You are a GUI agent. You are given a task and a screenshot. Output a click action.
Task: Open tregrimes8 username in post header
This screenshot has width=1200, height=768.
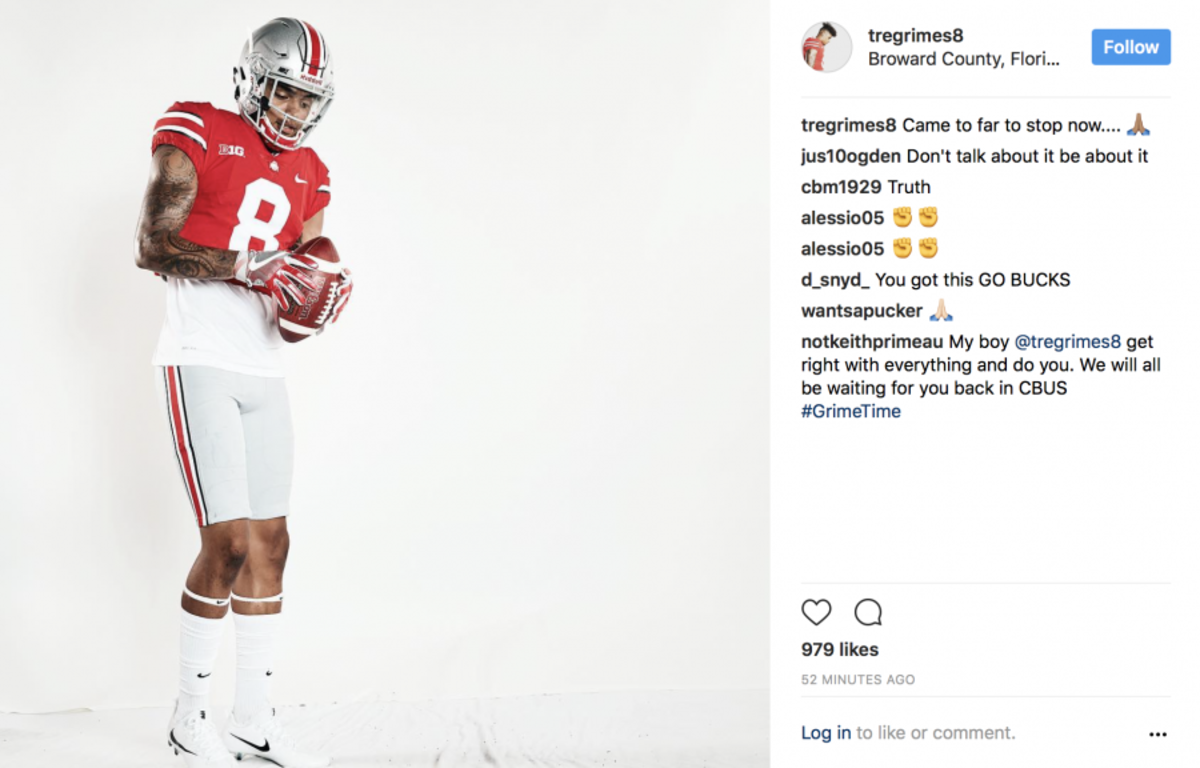tap(915, 36)
